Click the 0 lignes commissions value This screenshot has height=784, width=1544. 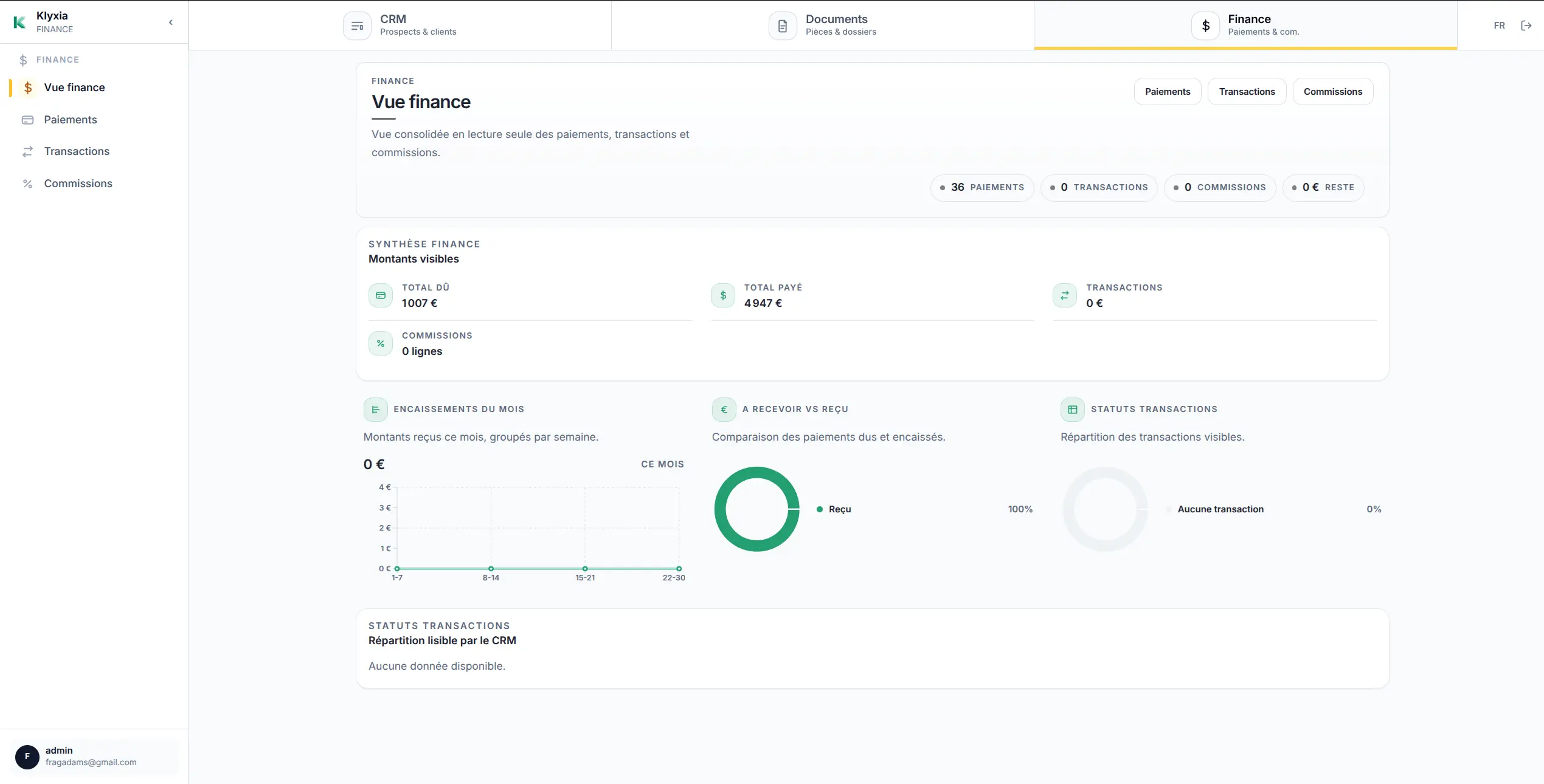422,351
